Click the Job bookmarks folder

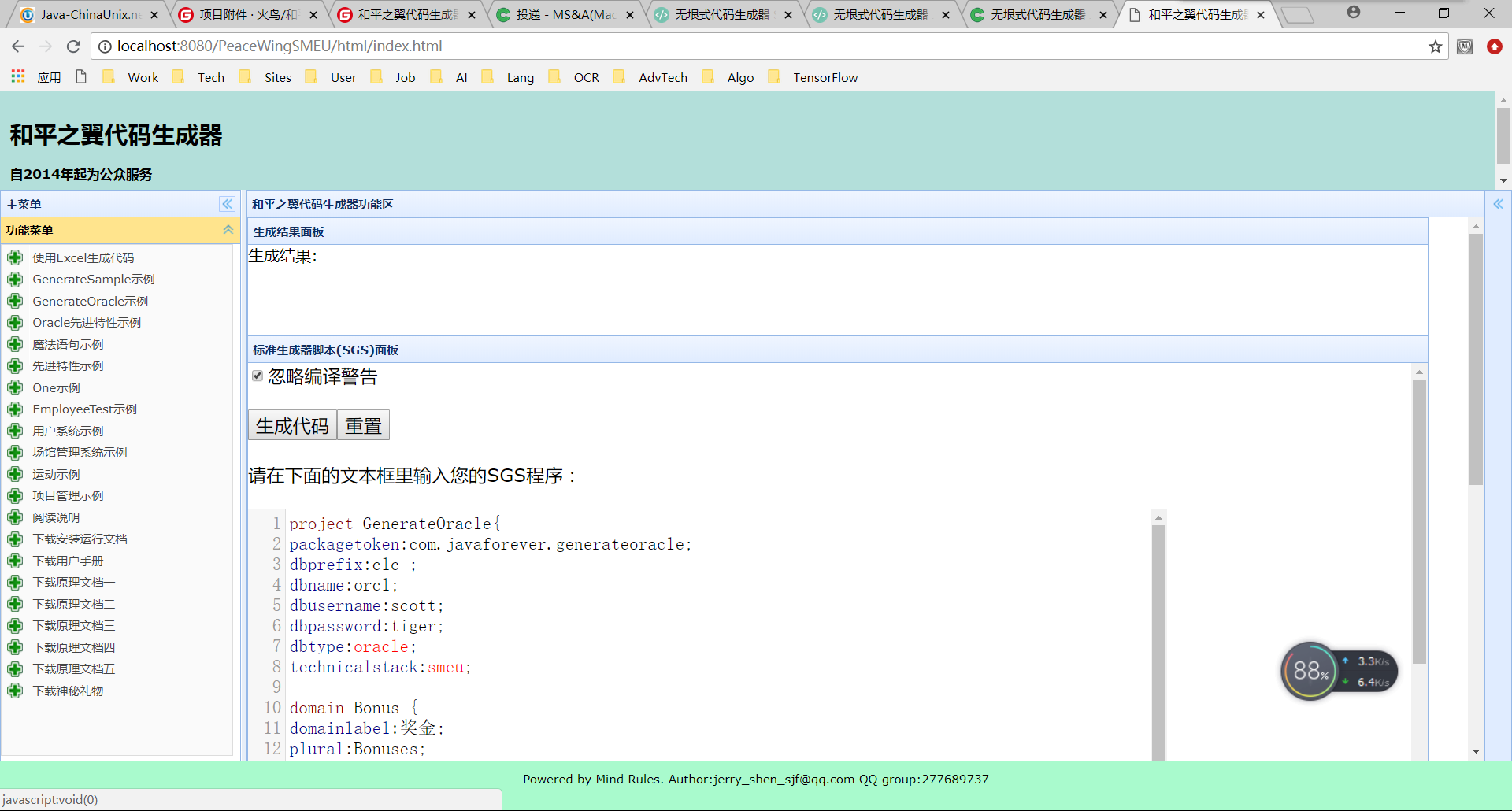(393, 77)
